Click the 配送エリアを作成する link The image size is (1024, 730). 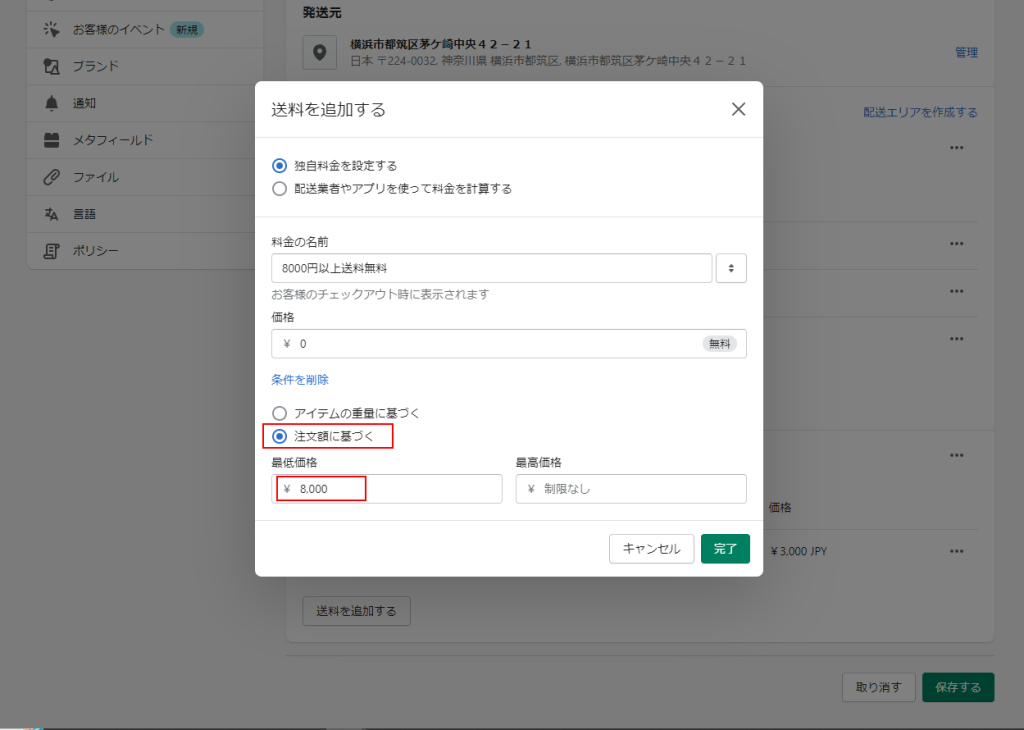coord(920,112)
